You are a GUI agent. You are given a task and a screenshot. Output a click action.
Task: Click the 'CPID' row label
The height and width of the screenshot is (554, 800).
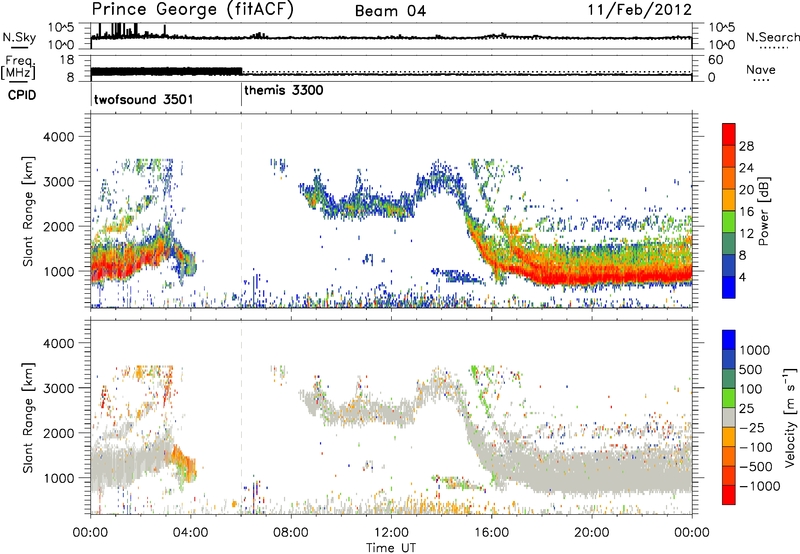point(22,95)
